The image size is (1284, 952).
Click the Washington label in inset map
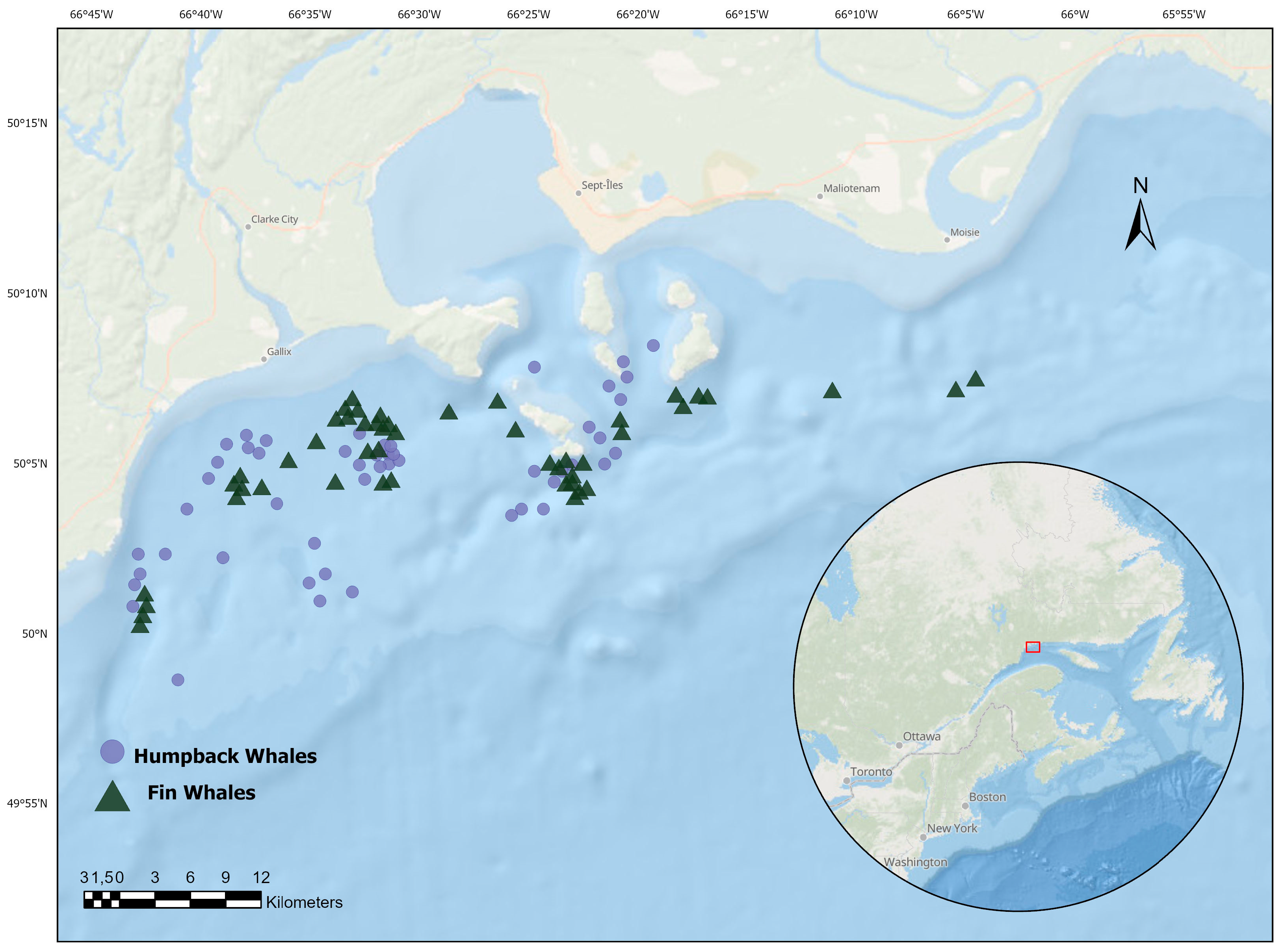(x=915, y=862)
